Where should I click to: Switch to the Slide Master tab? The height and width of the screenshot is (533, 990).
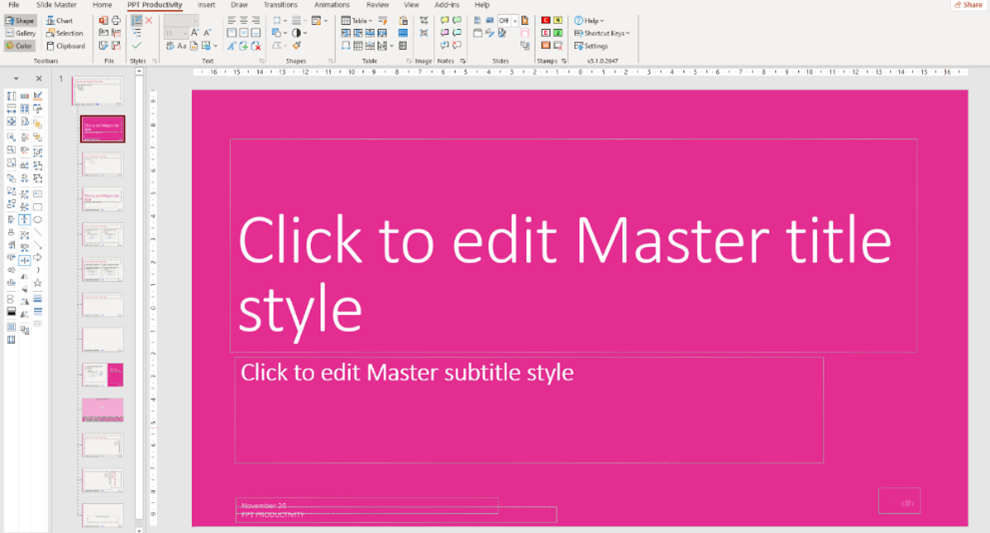56,4
